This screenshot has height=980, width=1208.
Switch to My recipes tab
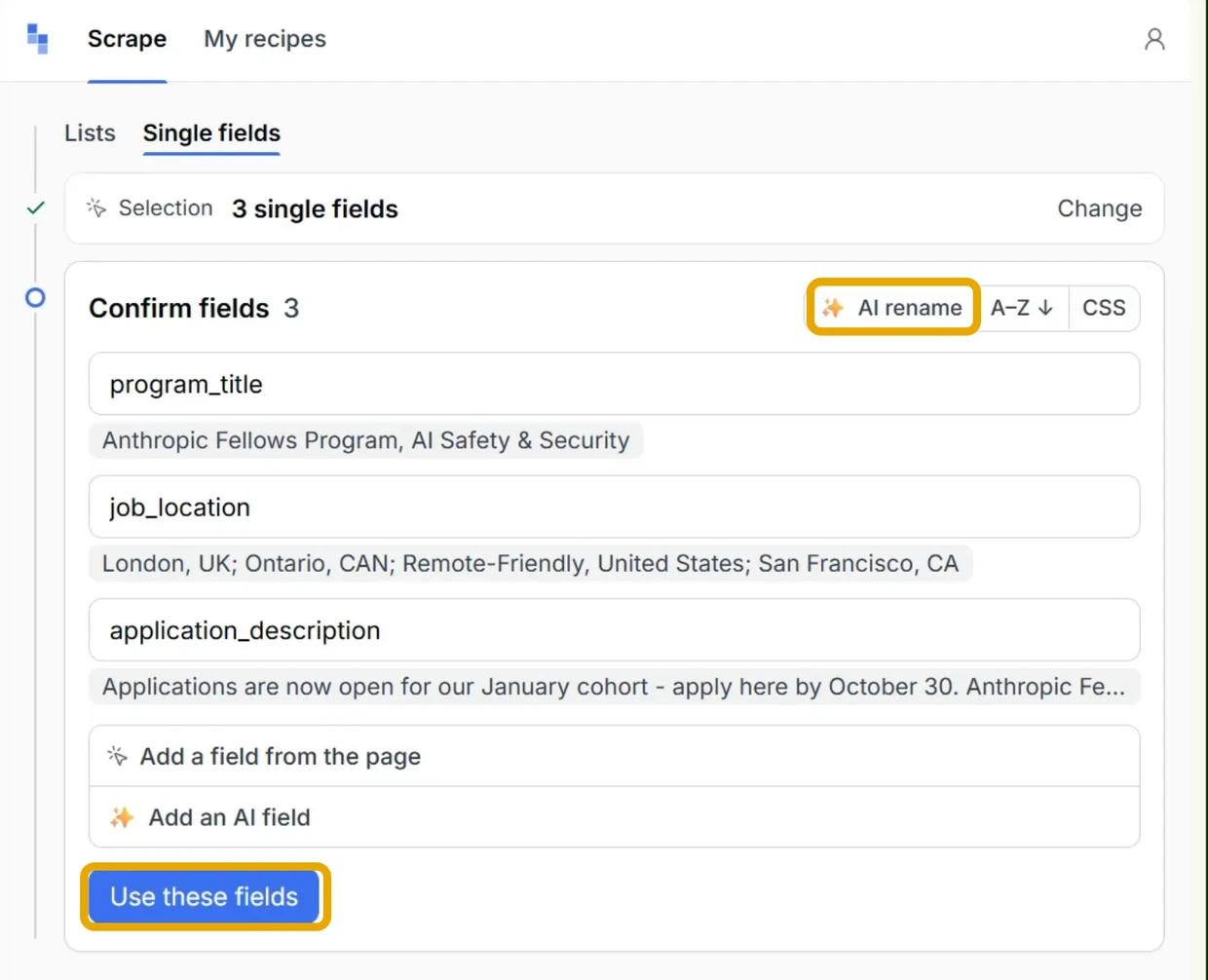pos(265,39)
